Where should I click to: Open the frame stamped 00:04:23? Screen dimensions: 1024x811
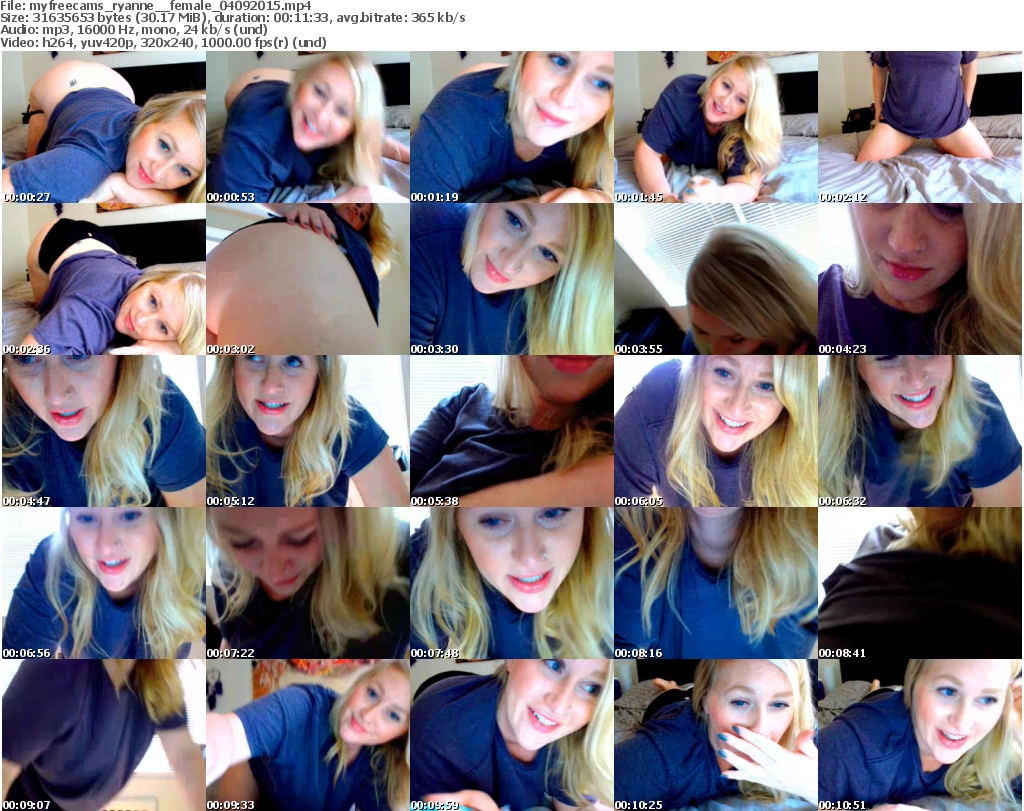point(920,279)
